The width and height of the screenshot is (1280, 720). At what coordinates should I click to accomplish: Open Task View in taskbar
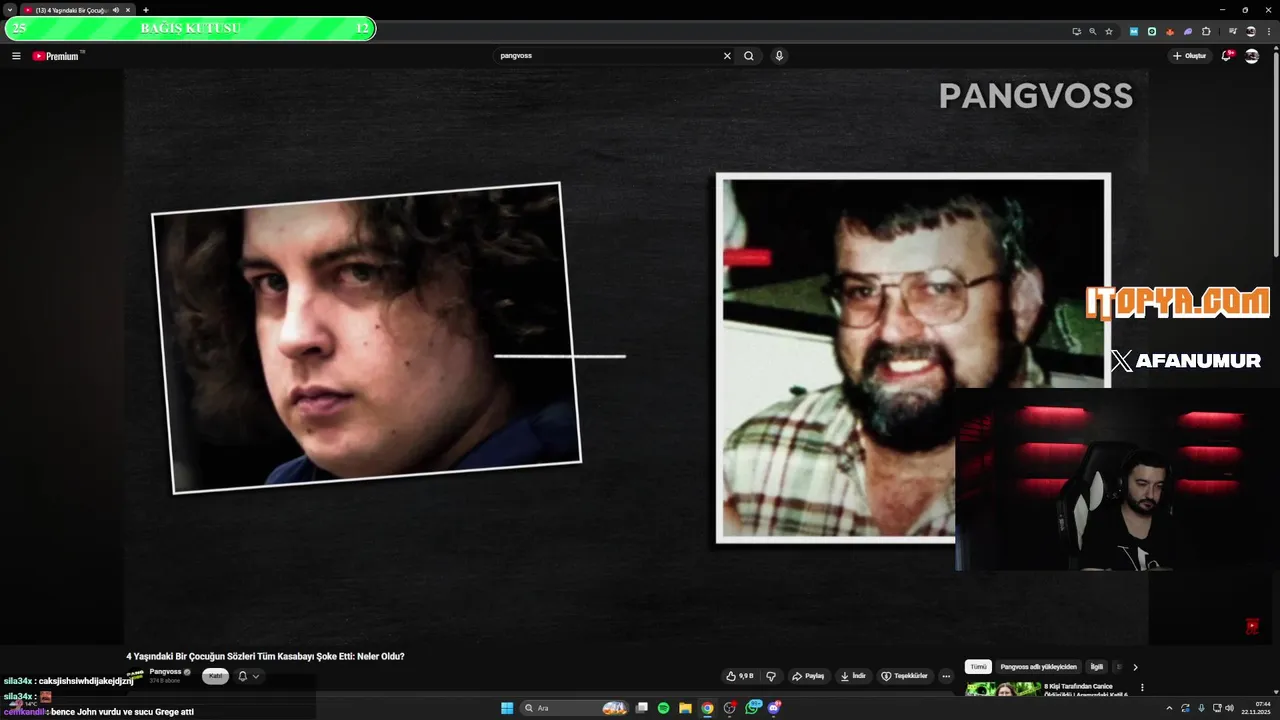[642, 708]
